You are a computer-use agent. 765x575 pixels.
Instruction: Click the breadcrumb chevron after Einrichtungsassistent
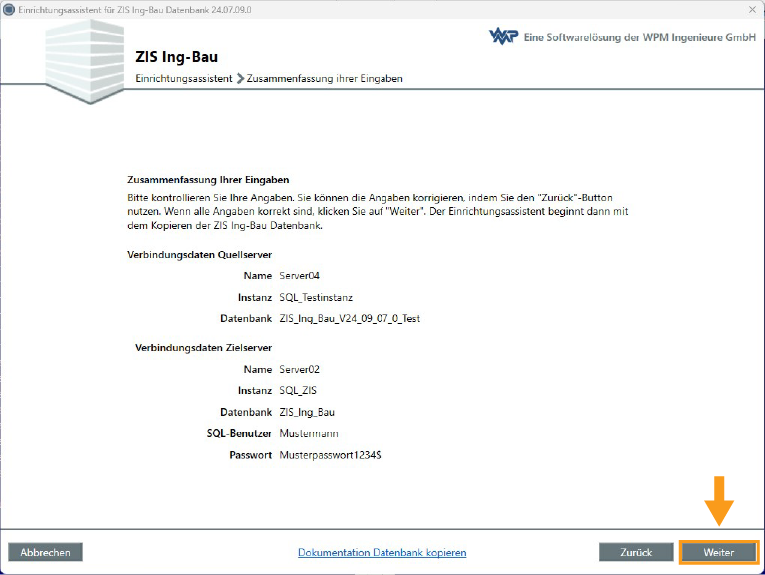240,78
